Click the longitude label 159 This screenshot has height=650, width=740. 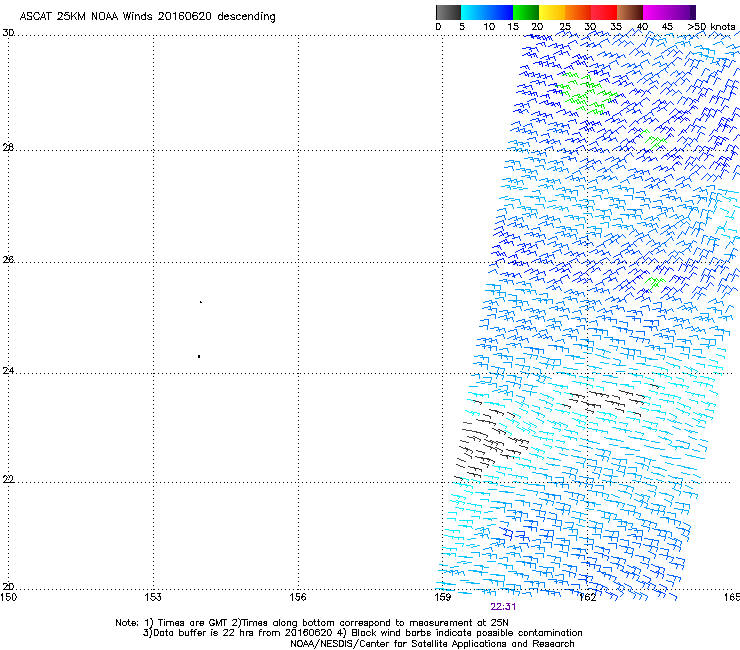(443, 597)
